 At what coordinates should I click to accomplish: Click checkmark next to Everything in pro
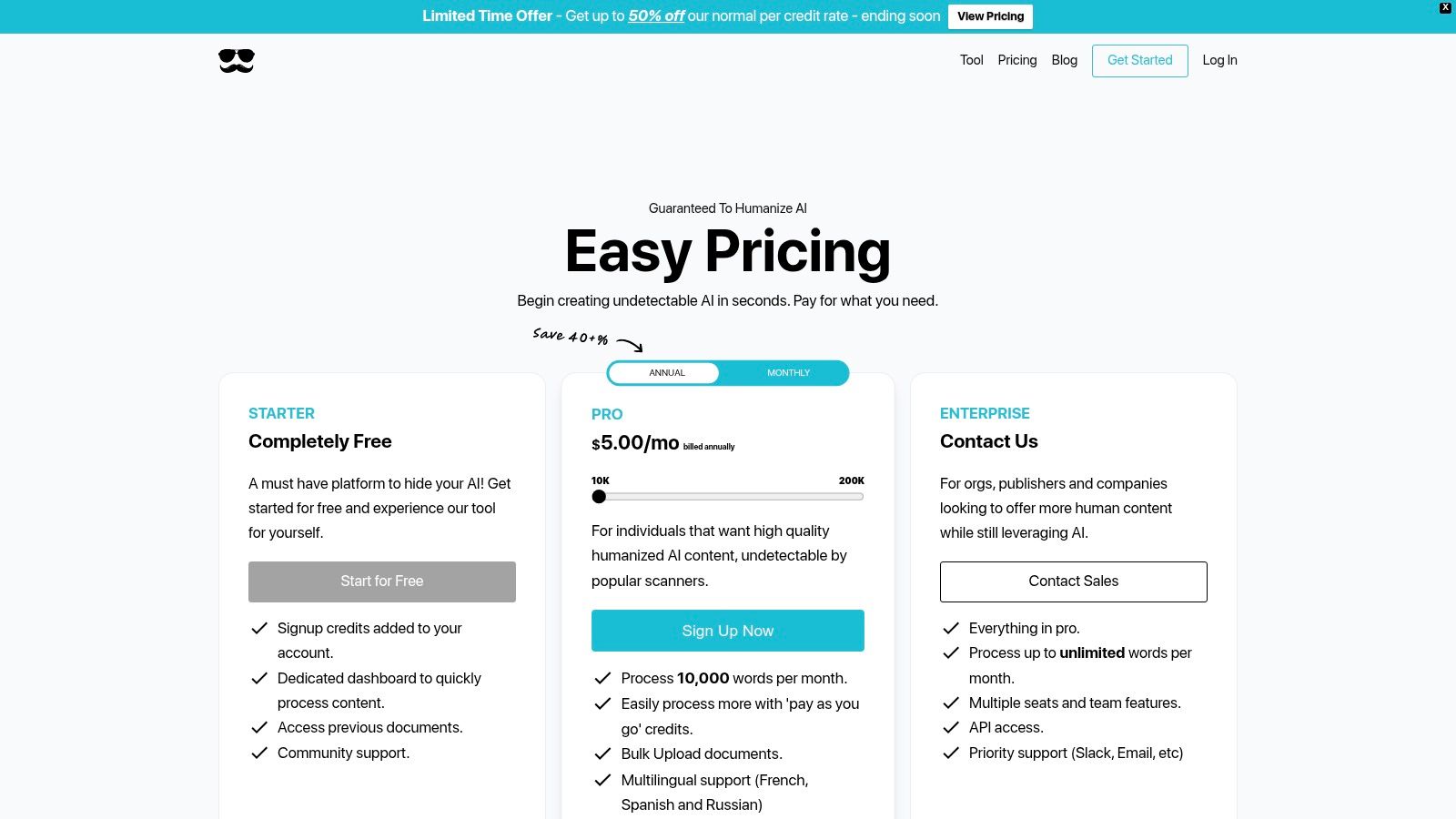coord(951,628)
